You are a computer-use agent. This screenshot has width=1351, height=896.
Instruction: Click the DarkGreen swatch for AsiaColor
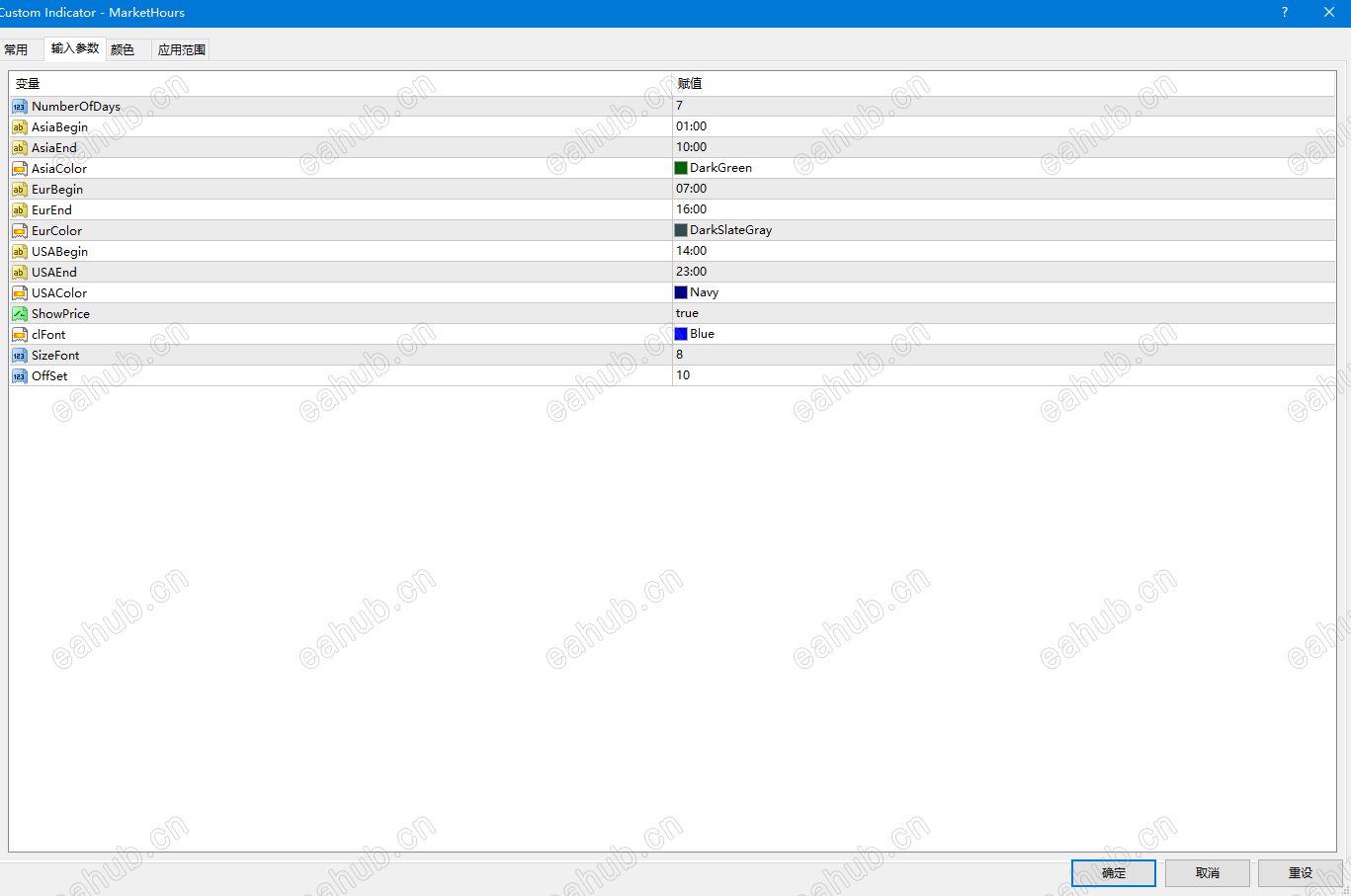pyautogui.click(x=679, y=167)
